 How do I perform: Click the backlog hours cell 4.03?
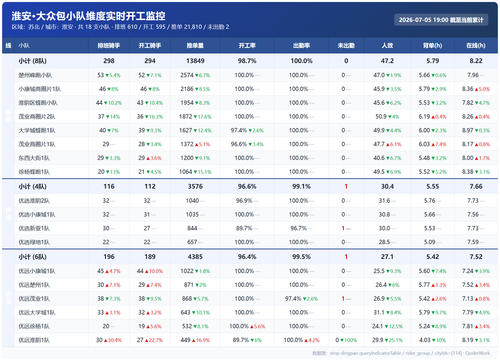pos(424,340)
